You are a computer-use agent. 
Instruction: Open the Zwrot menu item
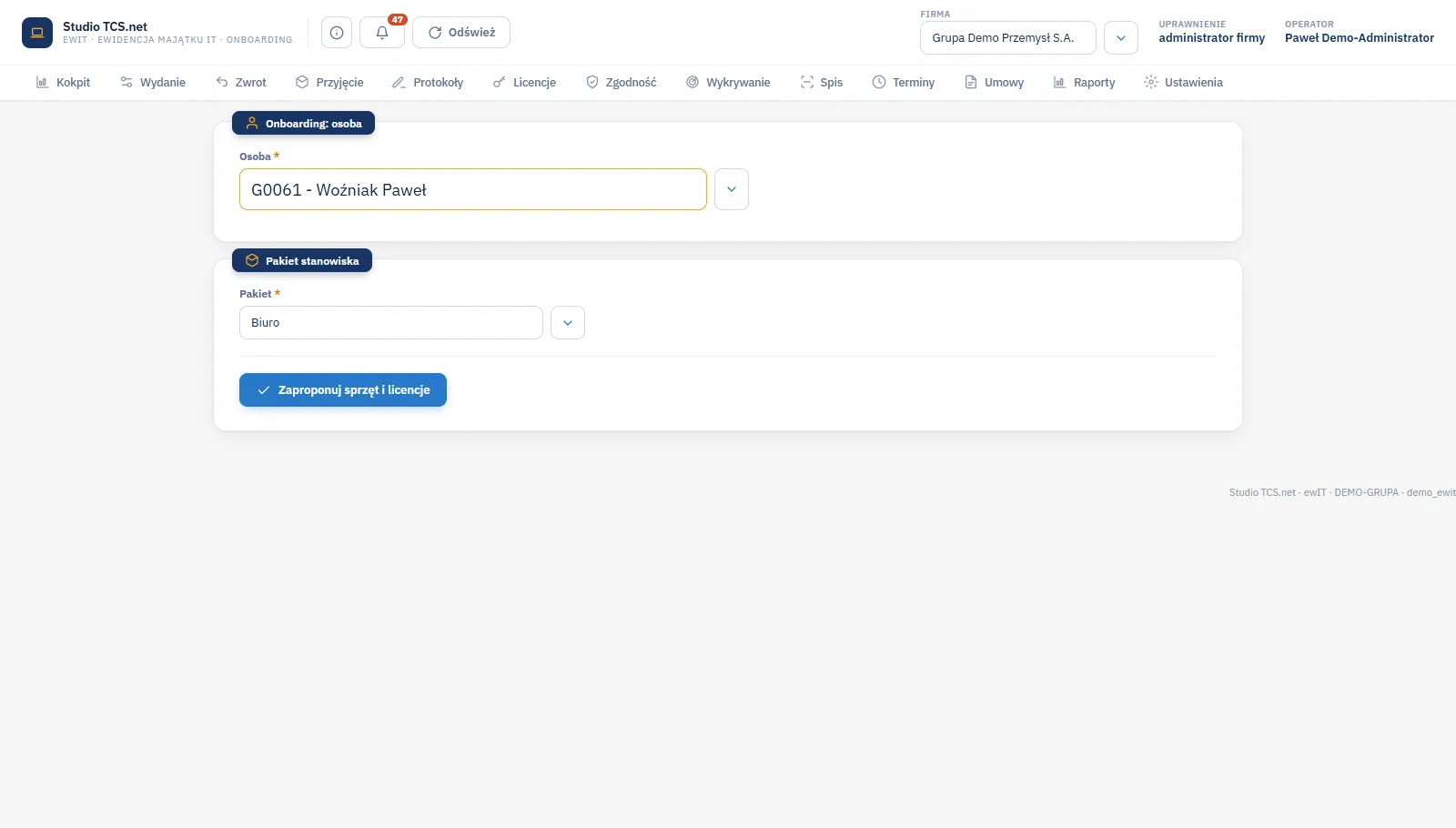[x=241, y=82]
